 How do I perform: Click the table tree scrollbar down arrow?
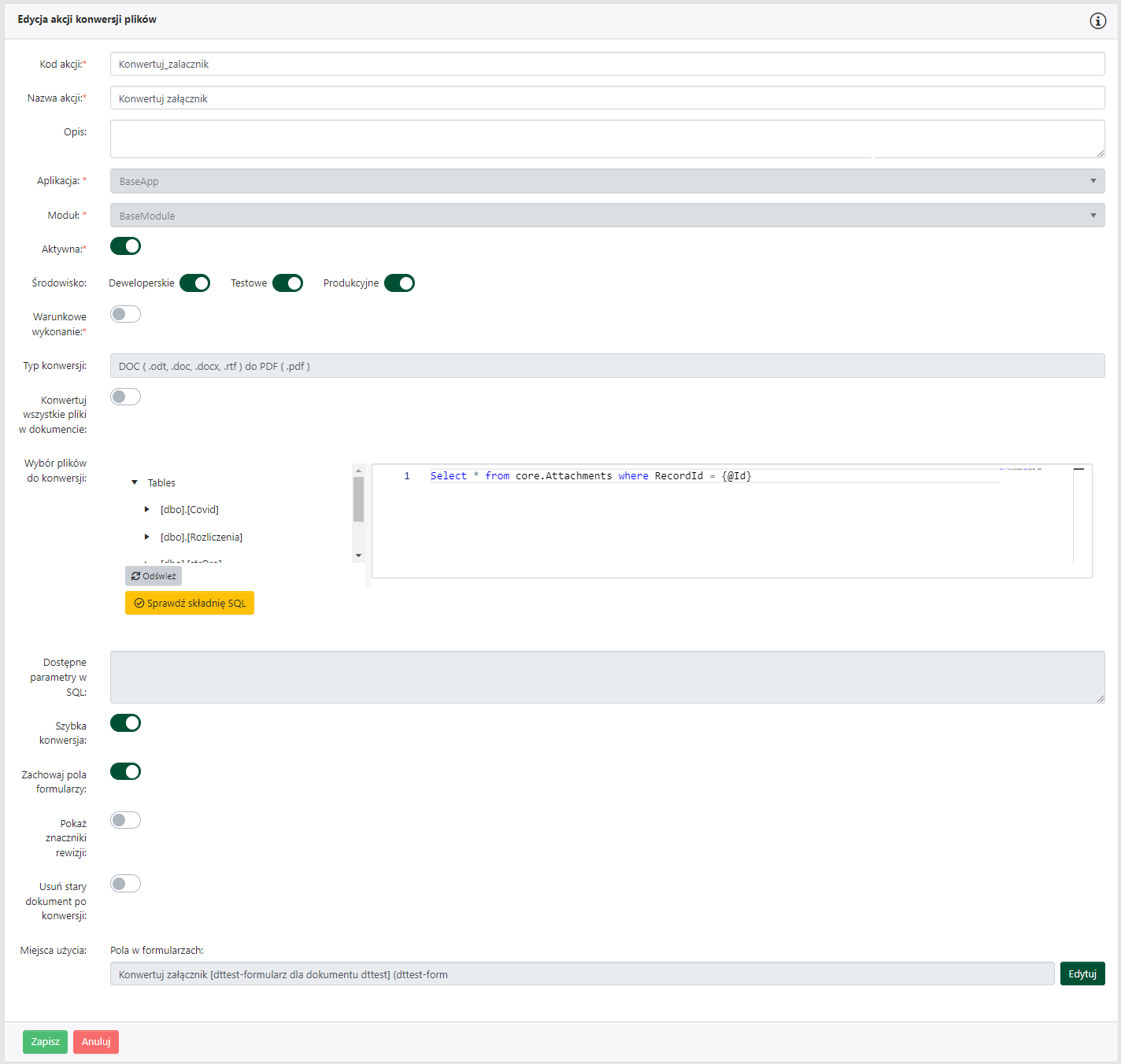point(358,556)
